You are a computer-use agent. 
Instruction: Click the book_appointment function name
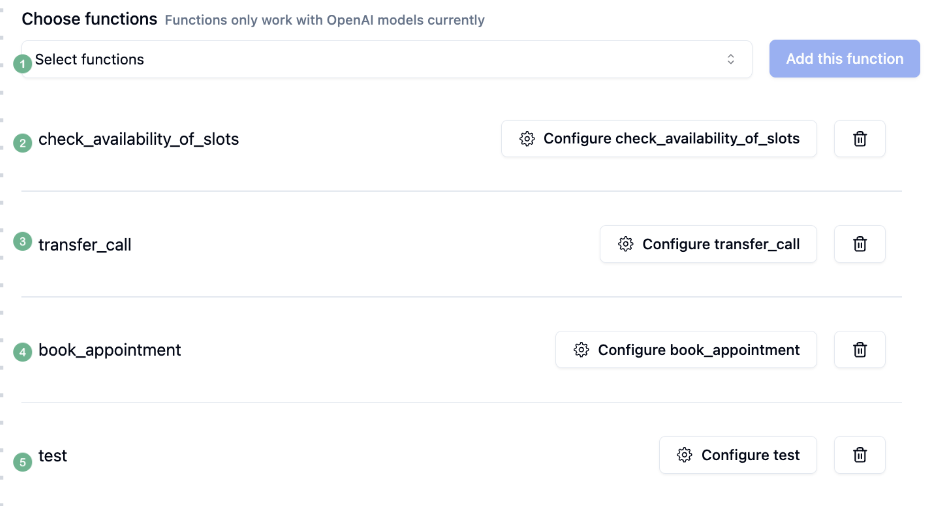point(110,350)
